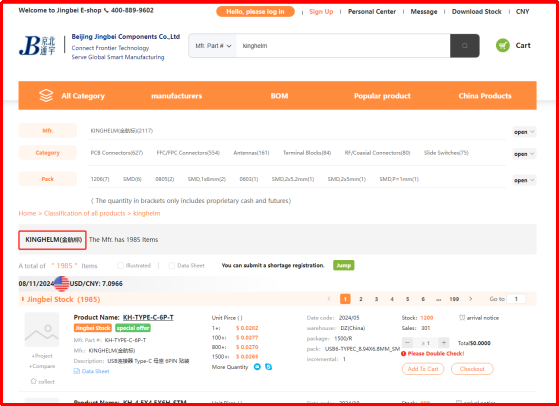Image resolution: width=560 pixels, height=406 pixels.
Task: Open the China Products menu item
Action: (x=485, y=96)
